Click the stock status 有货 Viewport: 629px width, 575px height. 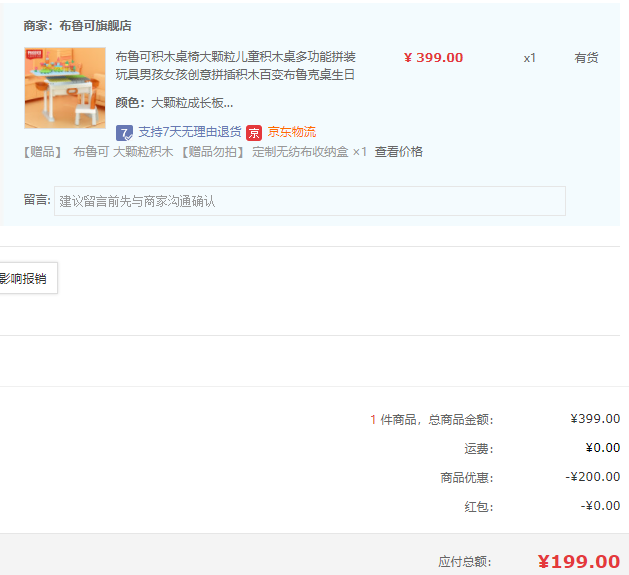(586, 58)
